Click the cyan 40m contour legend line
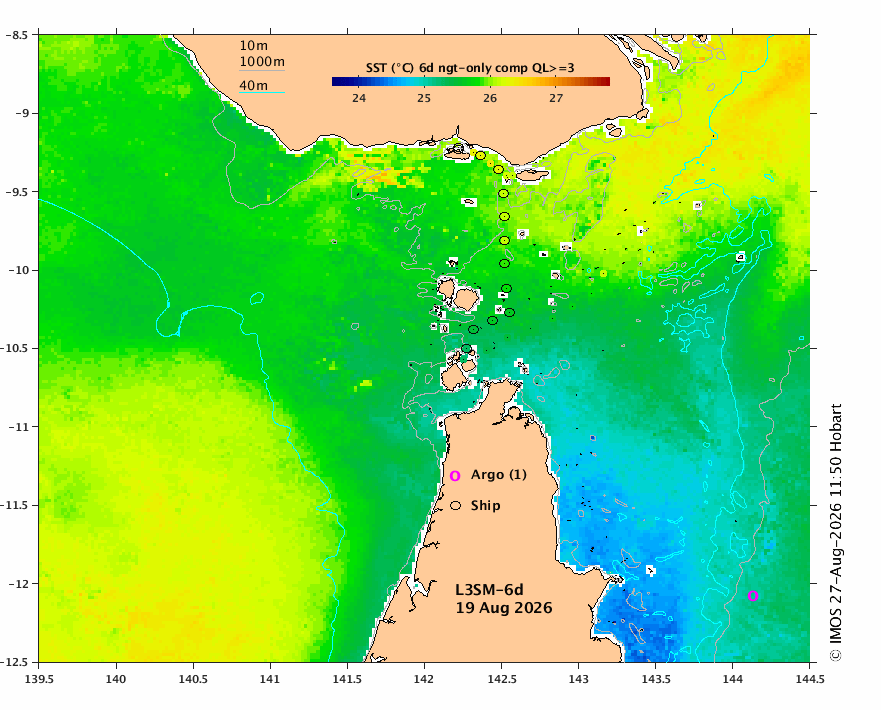 [262, 93]
